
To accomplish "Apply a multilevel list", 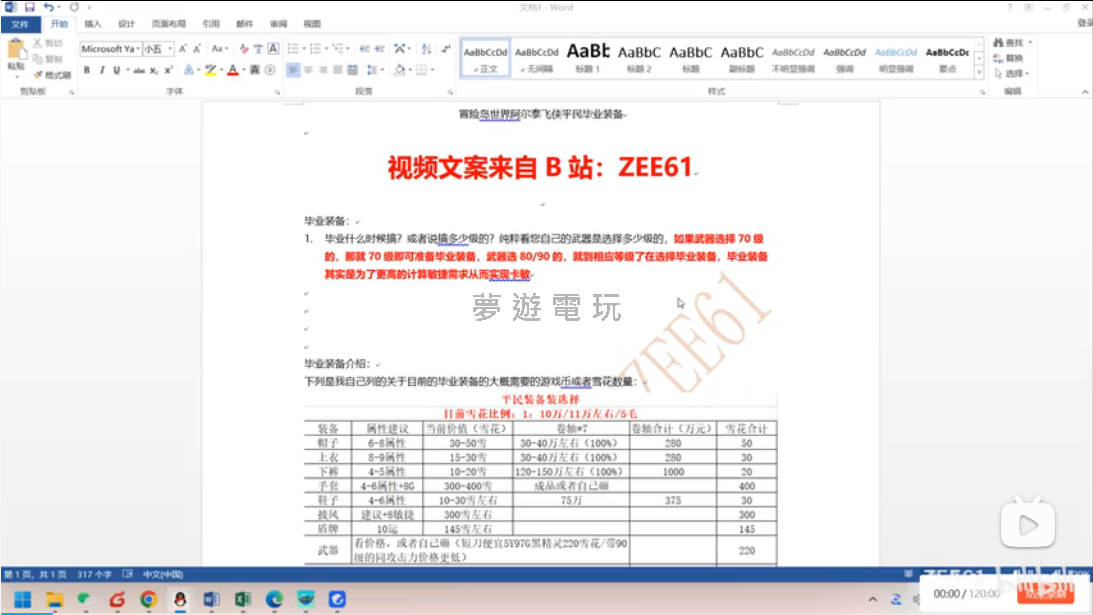I will tap(338, 49).
